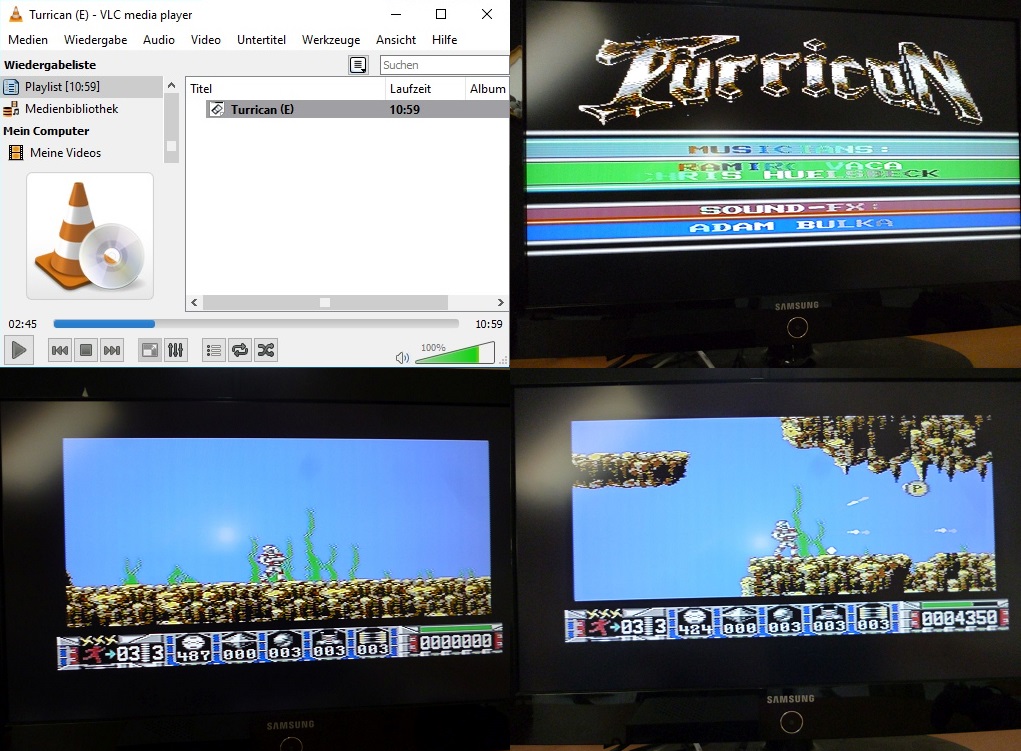Toggle the playlist view icon
This screenshot has width=1021, height=751.
point(214,350)
